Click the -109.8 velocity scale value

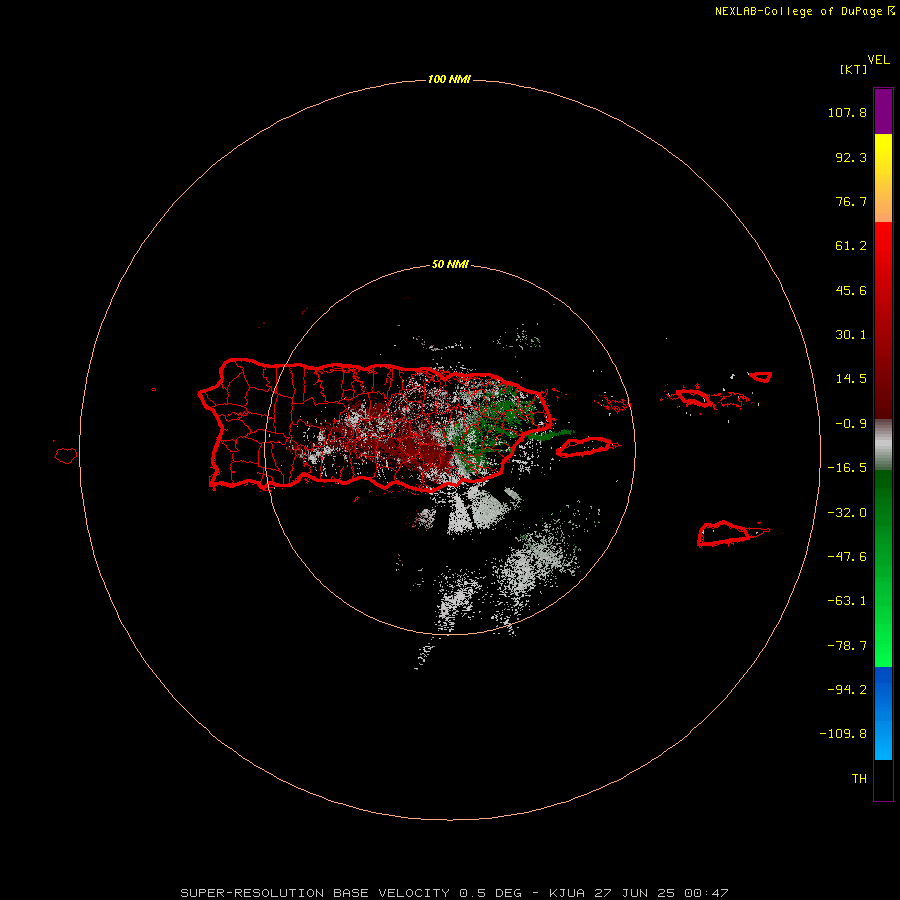pos(843,734)
